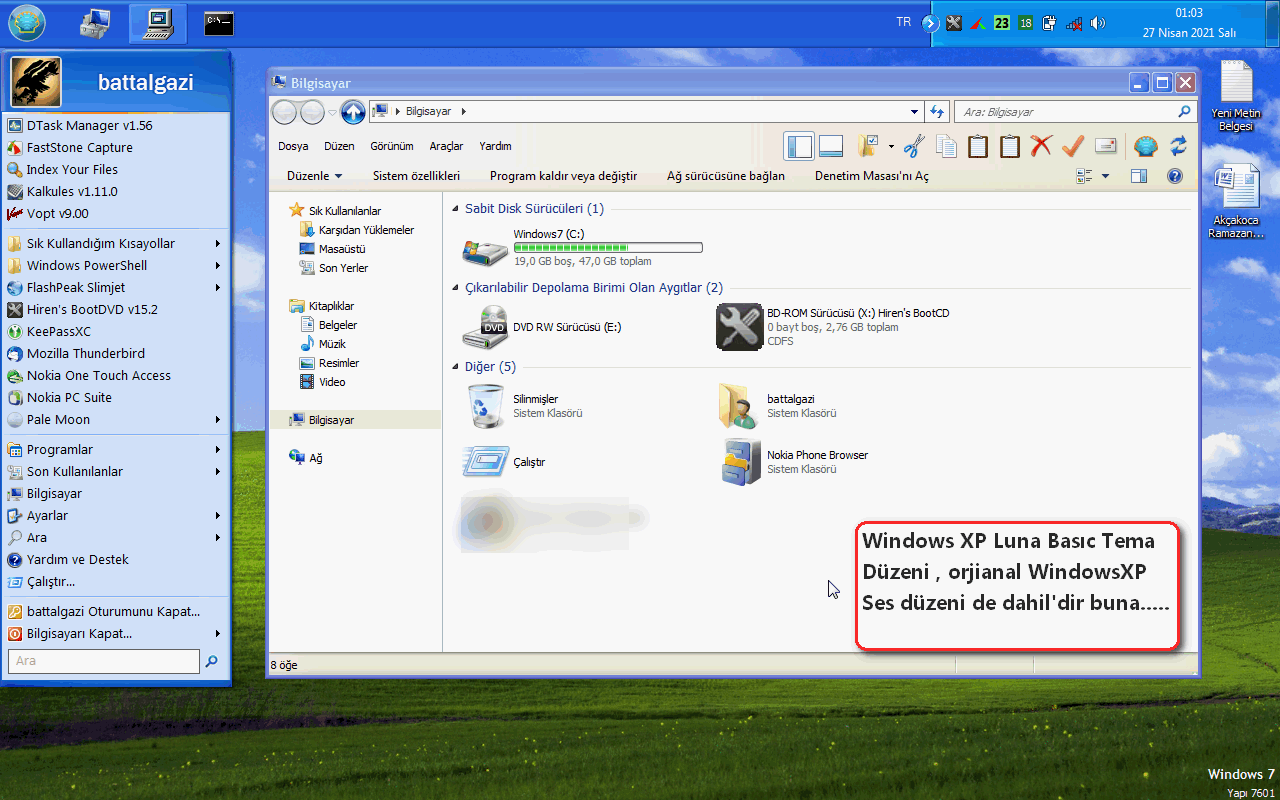Toggle the details pane layout button
Screen dimensions: 1280x800
(x=831, y=146)
